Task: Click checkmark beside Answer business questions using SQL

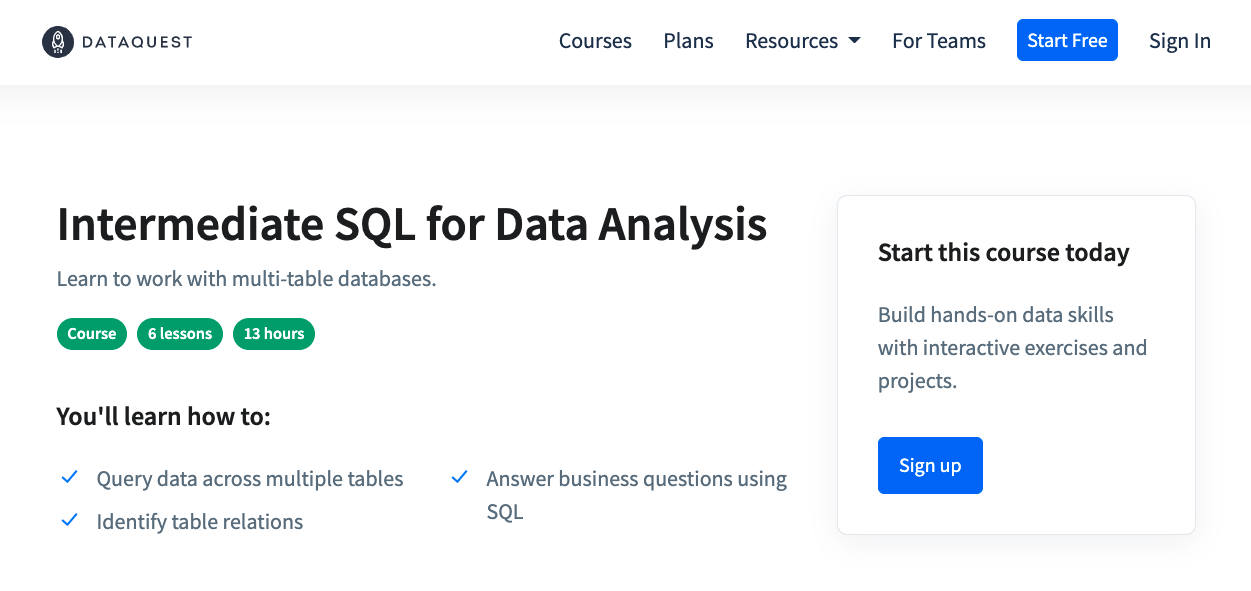Action: pos(459,478)
